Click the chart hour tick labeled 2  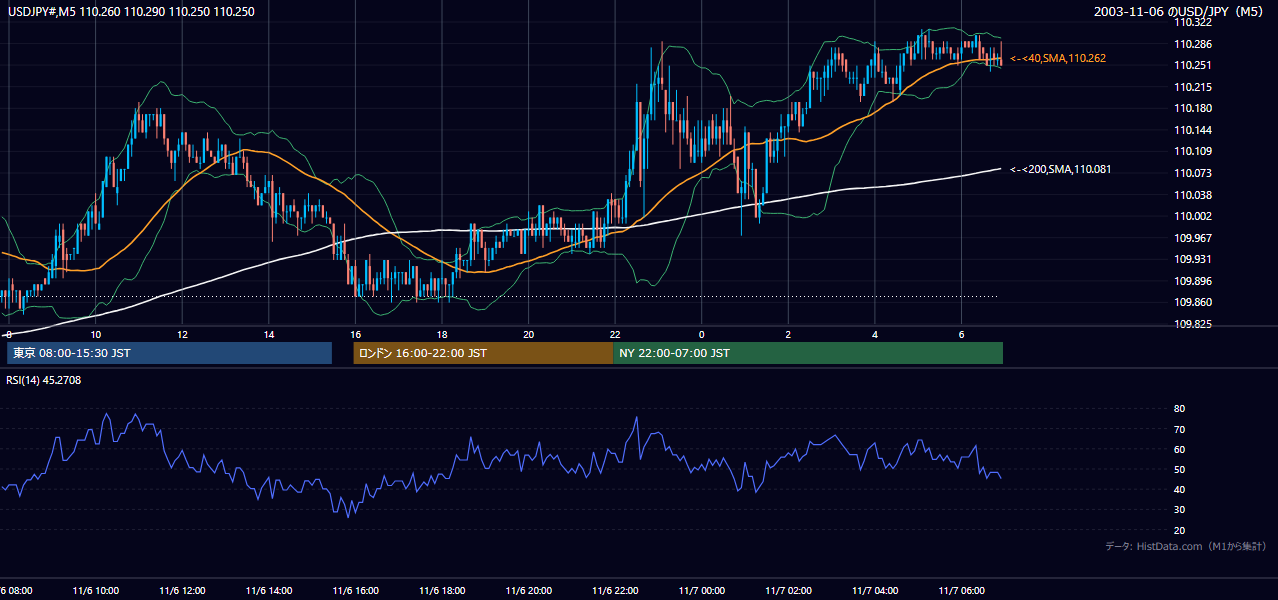tap(788, 334)
